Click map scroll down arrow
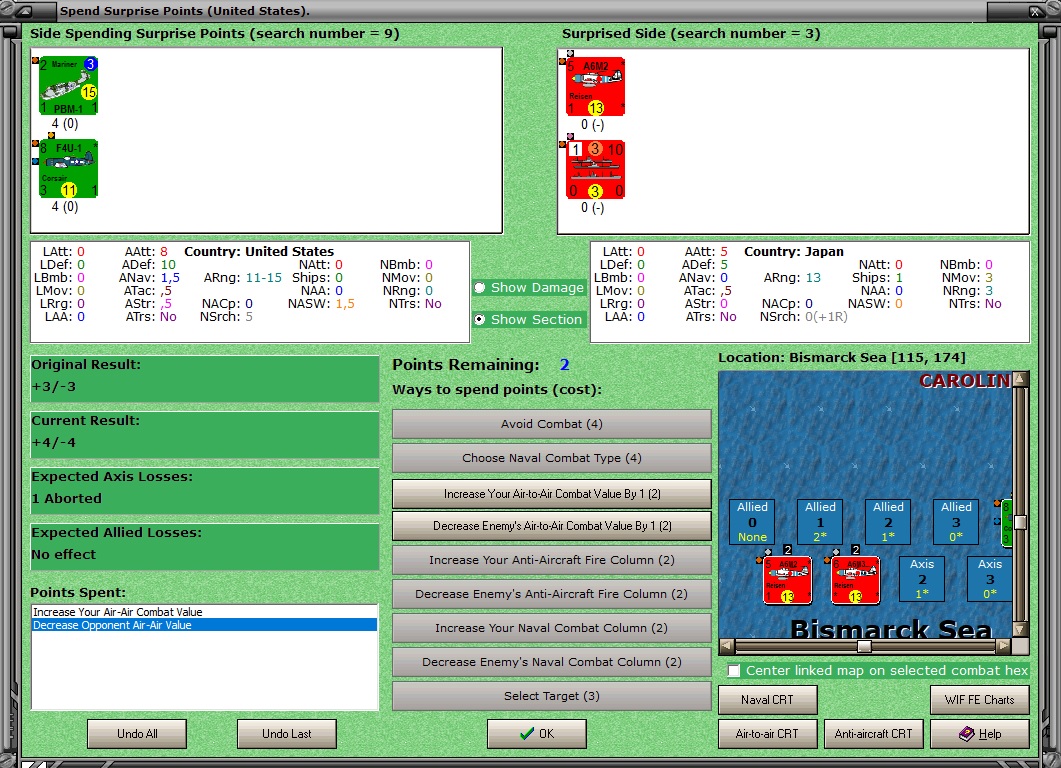The width and height of the screenshot is (1061, 768). (1020, 629)
